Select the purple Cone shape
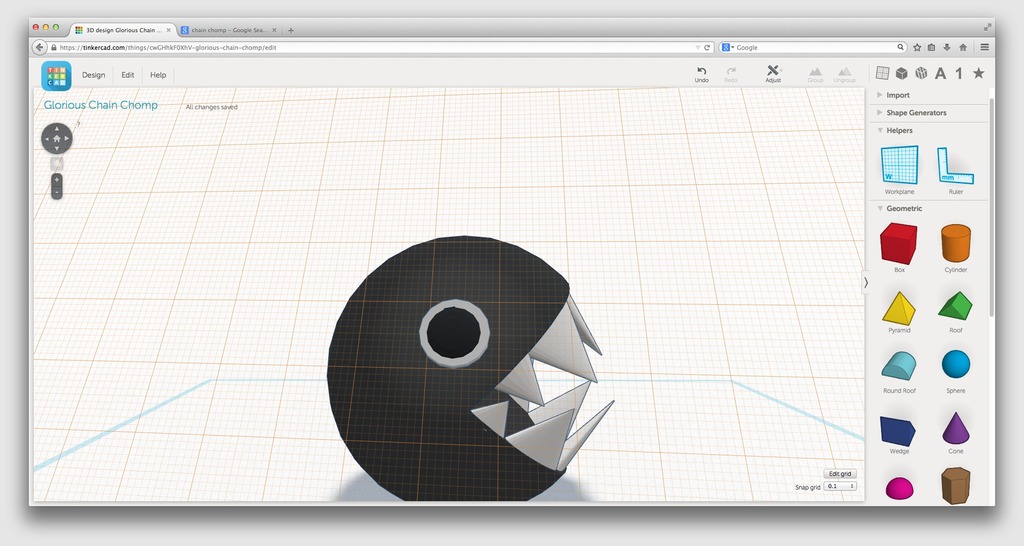 pyautogui.click(x=956, y=428)
